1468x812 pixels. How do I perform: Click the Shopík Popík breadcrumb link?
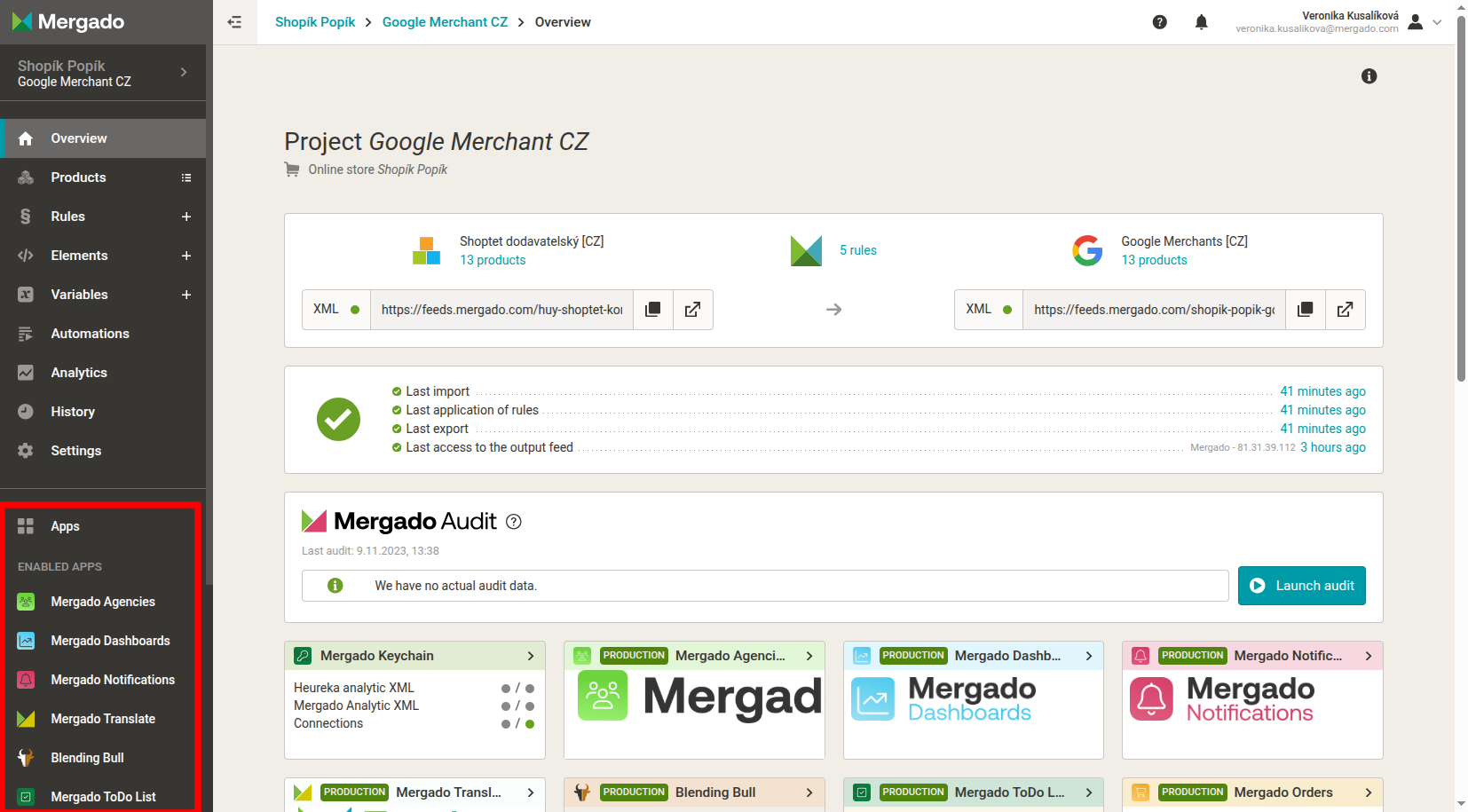coord(315,22)
